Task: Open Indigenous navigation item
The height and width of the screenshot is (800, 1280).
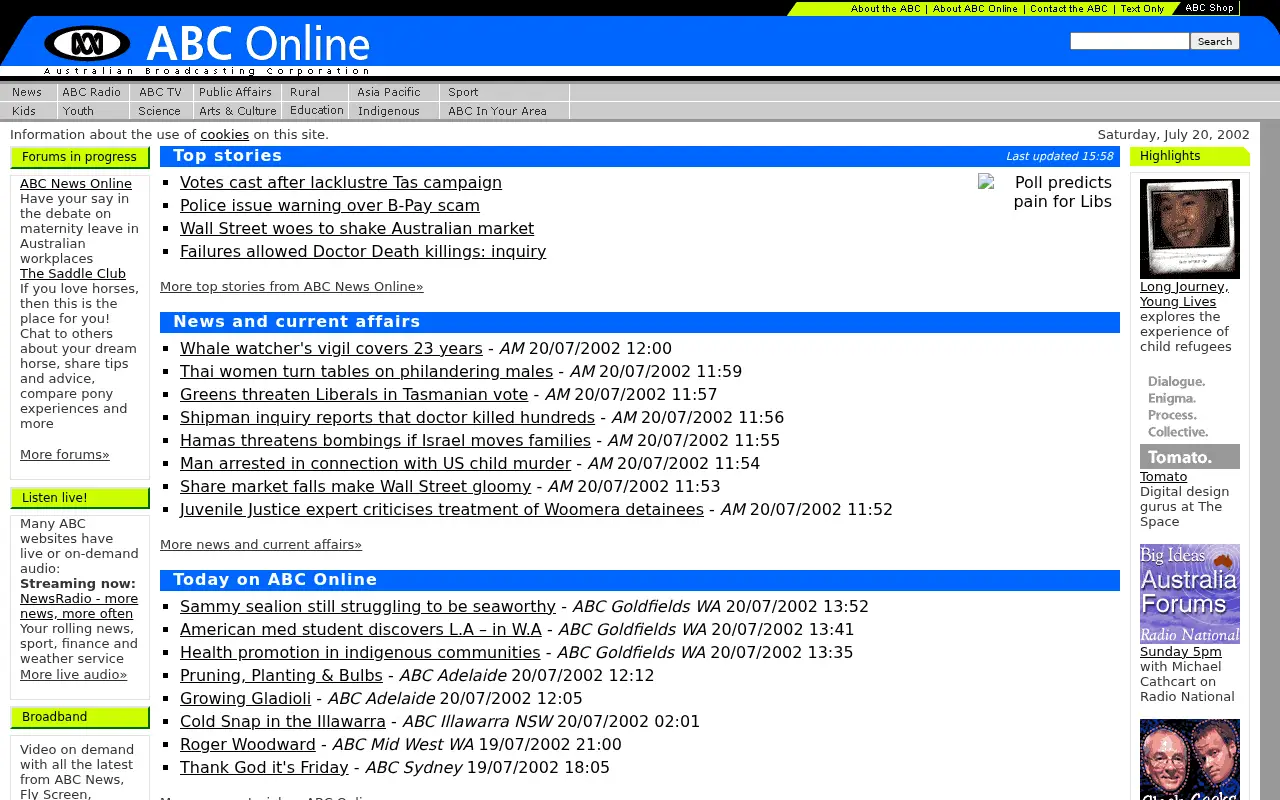Action: click(x=389, y=111)
